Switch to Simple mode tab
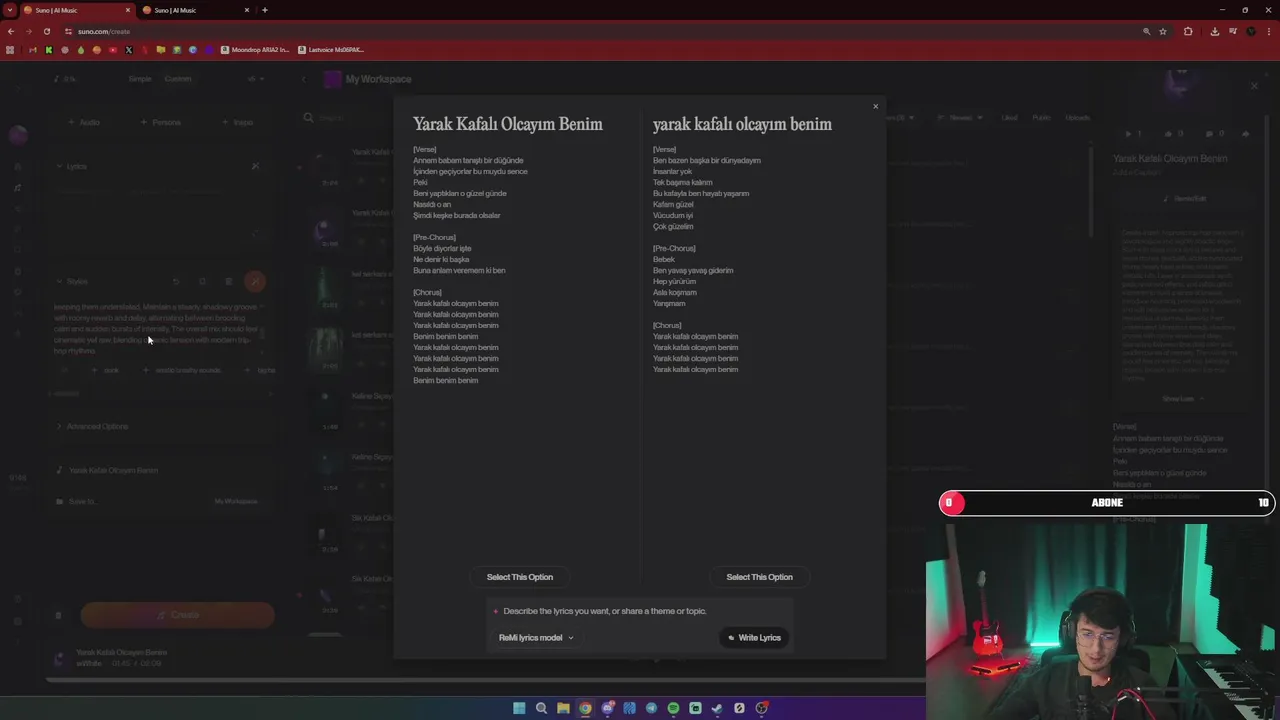 click(140, 79)
